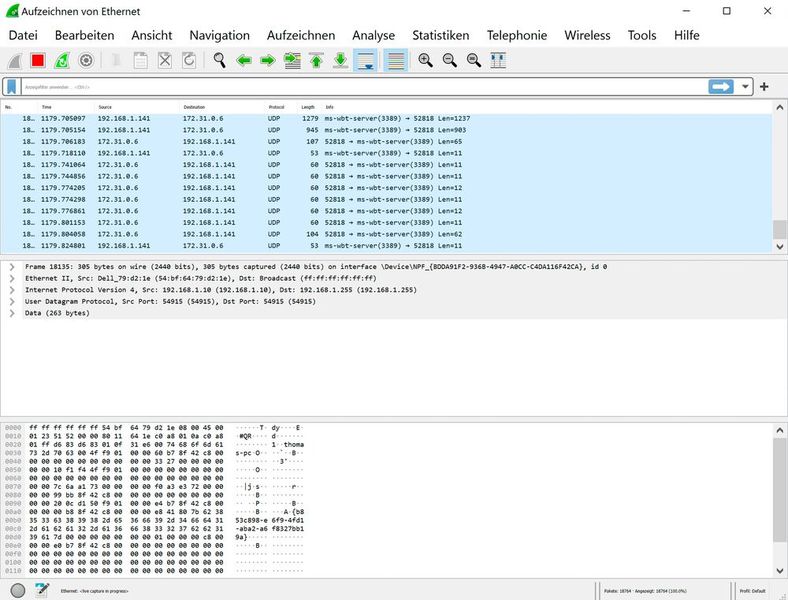Restart the current capture green fin icon
Viewport: 788px width, 600px height.
(62, 60)
